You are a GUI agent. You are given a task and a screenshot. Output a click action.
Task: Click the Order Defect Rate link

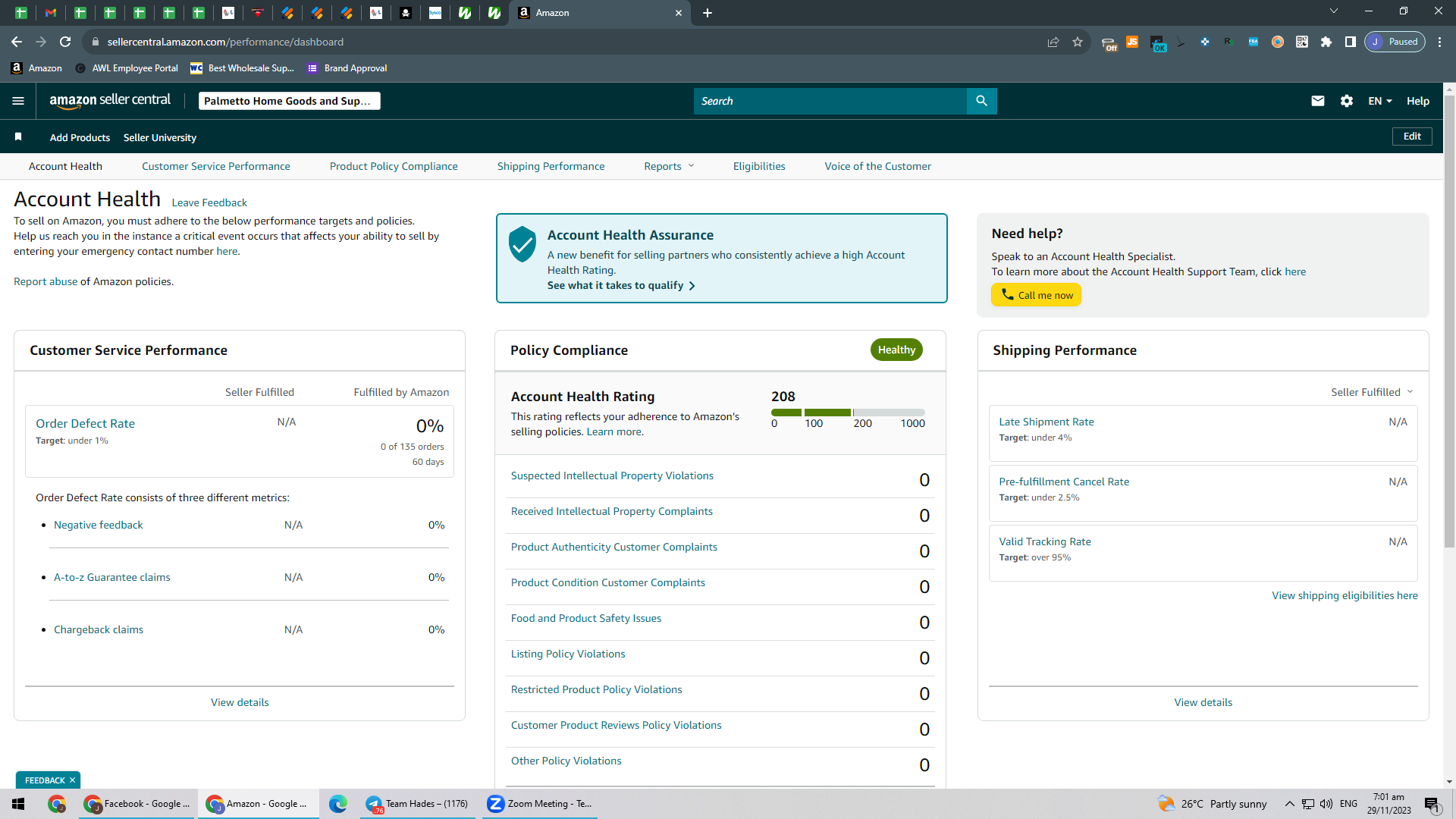coord(85,424)
